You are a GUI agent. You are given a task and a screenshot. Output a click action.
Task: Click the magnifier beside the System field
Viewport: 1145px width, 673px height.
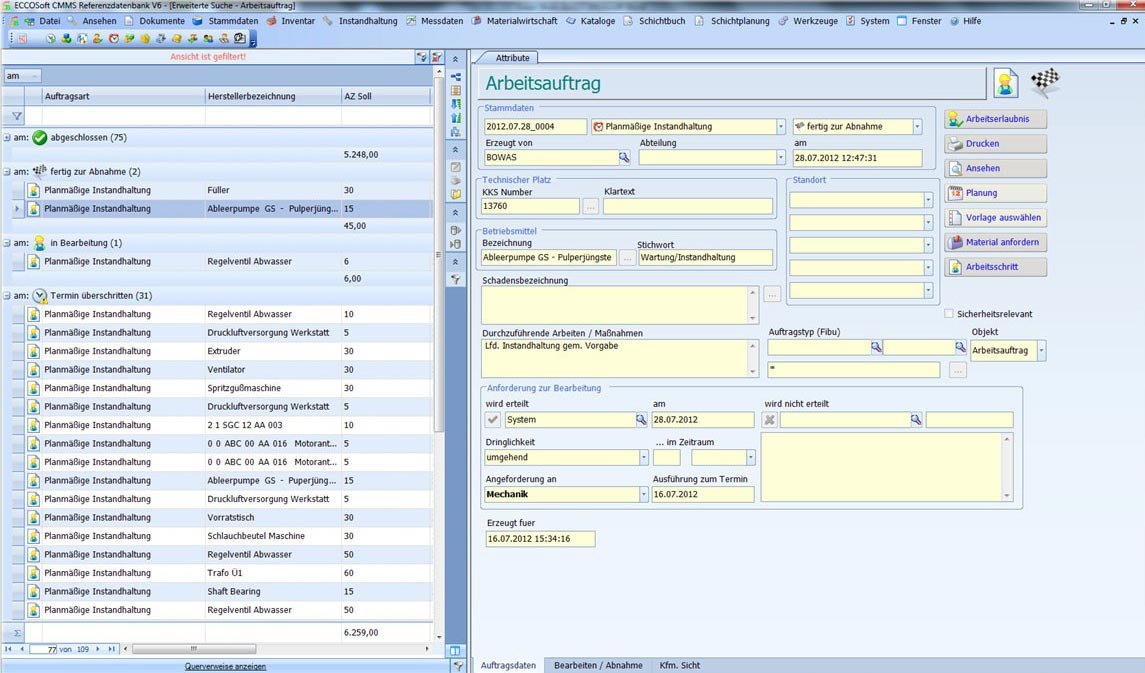[x=640, y=420]
